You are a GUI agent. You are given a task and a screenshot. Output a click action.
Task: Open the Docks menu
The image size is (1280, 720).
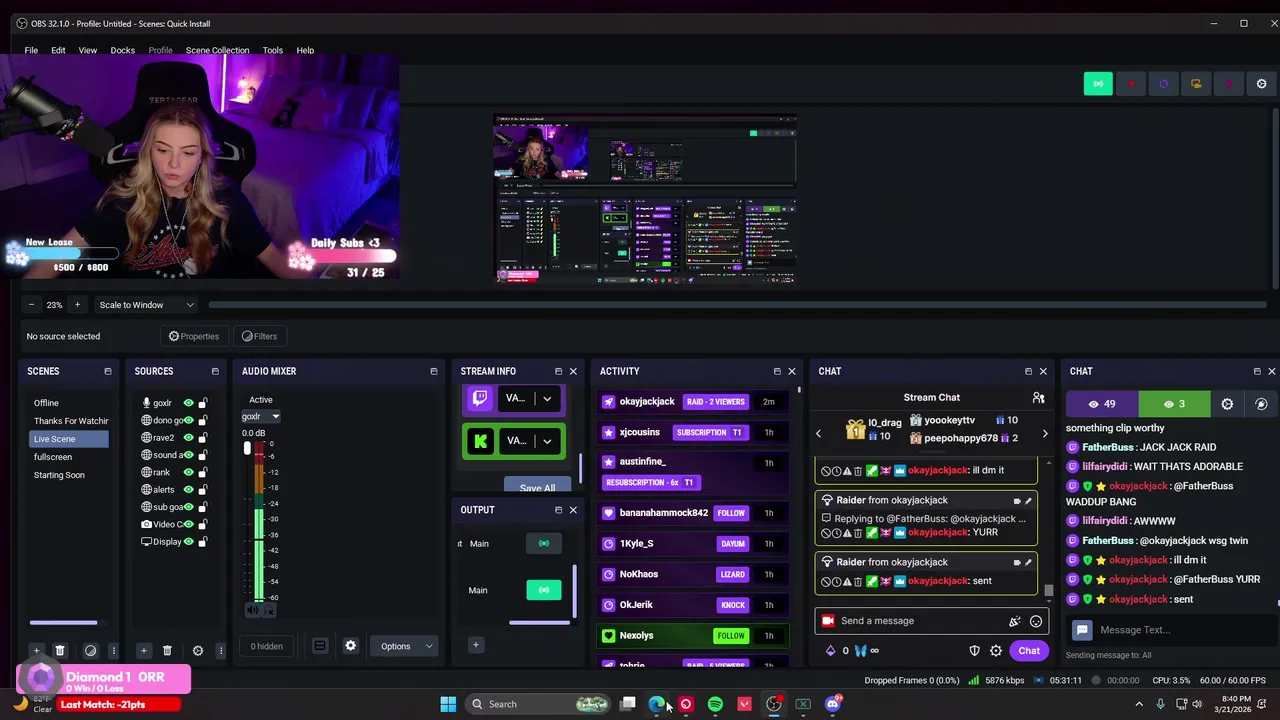point(122,50)
